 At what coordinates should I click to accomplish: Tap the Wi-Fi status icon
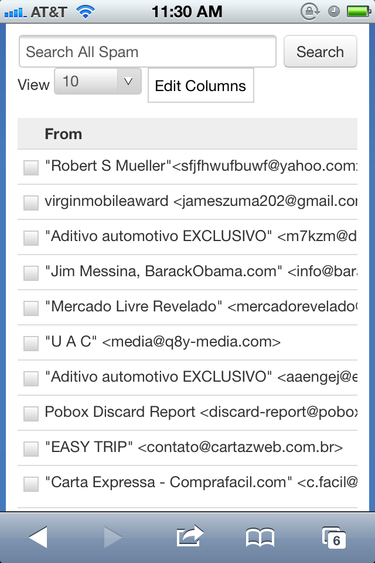(85, 12)
